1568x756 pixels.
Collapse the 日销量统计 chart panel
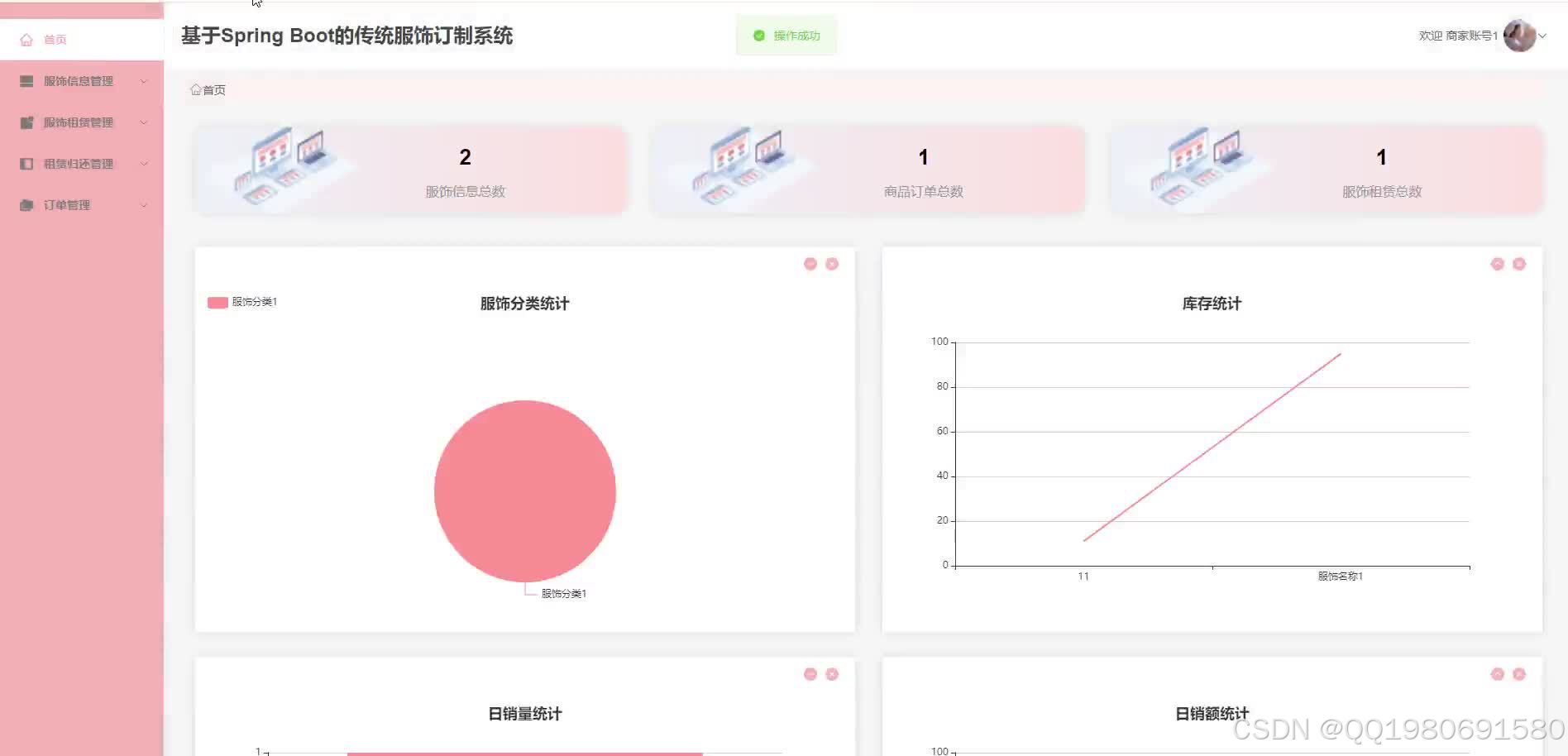click(x=810, y=673)
